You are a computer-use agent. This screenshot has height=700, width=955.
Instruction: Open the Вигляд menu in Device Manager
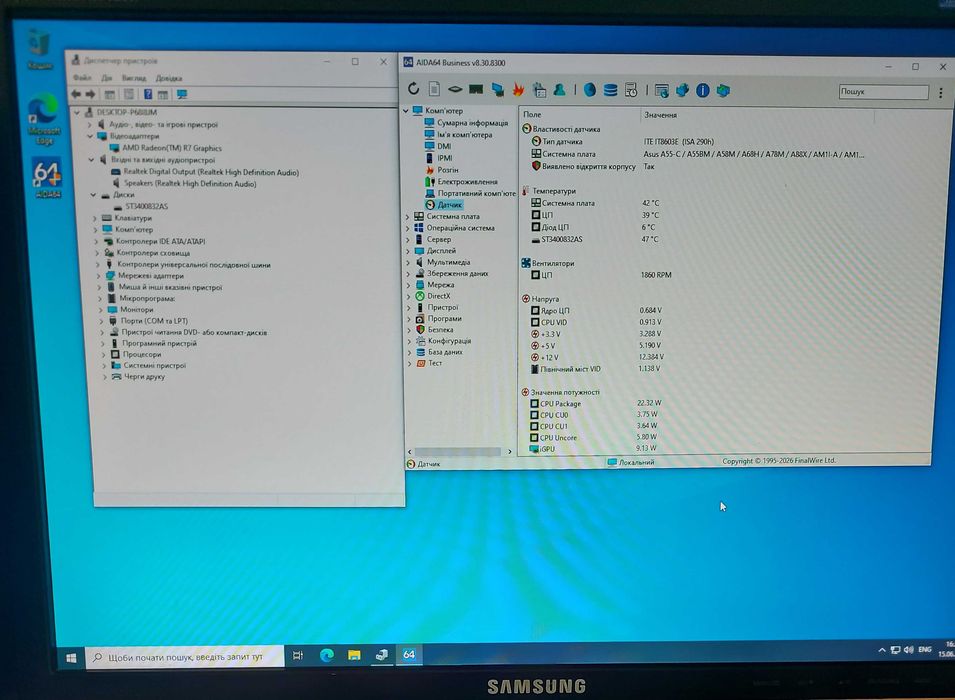[x=133, y=78]
